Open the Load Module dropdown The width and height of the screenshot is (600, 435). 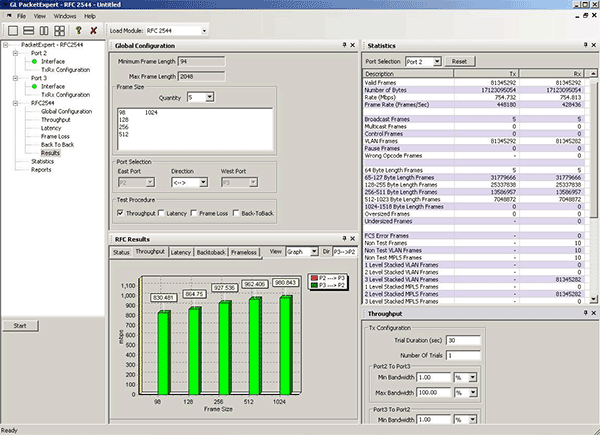point(204,31)
